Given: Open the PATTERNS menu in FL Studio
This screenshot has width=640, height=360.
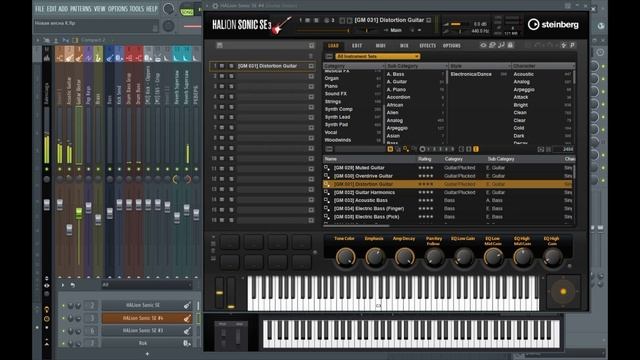Looking at the screenshot, I should click(80, 9).
